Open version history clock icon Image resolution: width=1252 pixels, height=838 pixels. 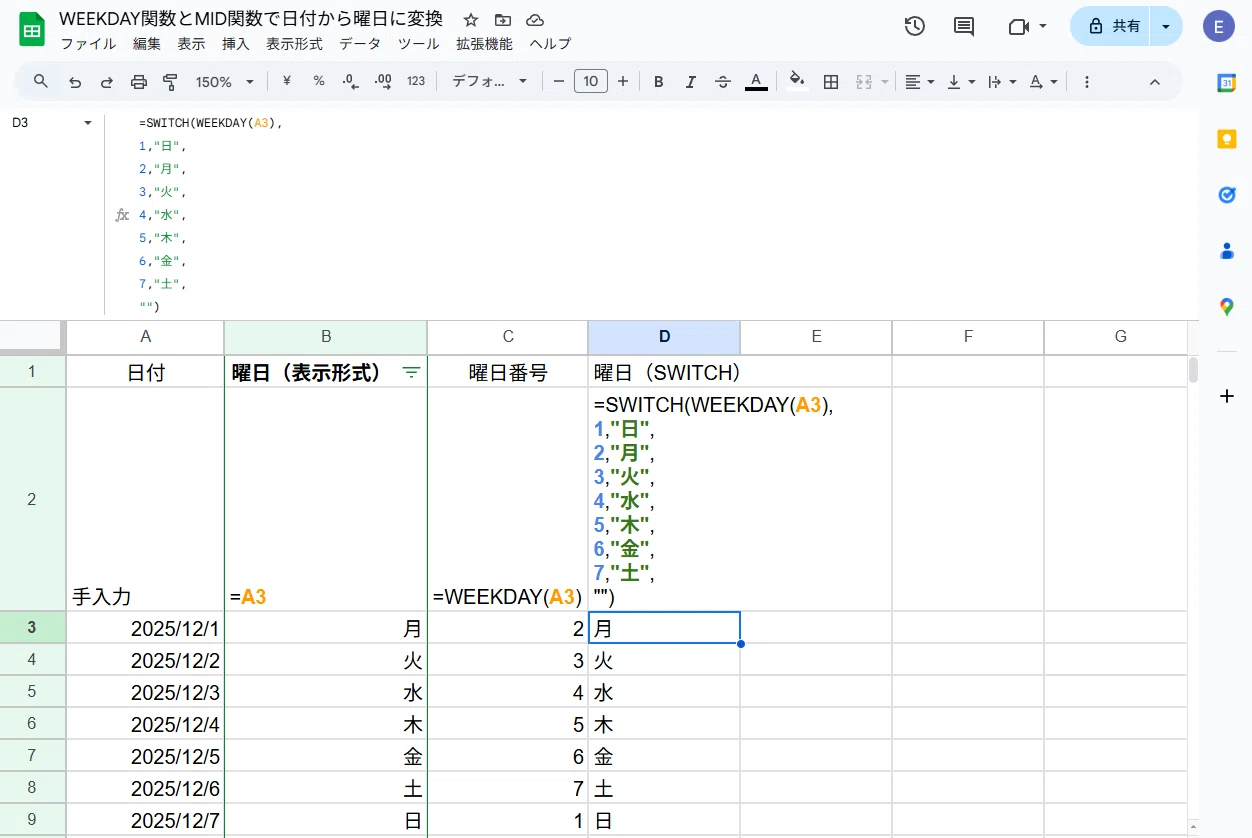914,27
